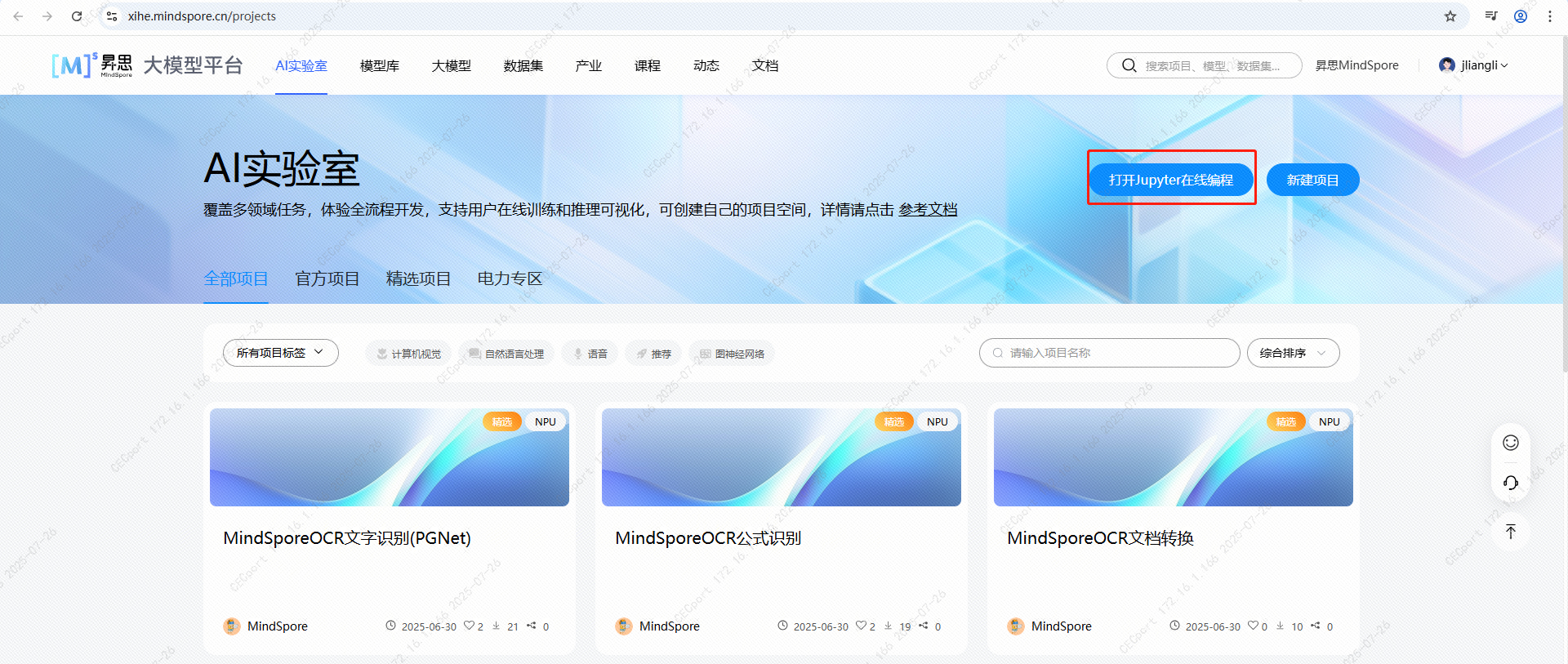
Task: Open the 模型库 nav item
Action: pos(380,65)
